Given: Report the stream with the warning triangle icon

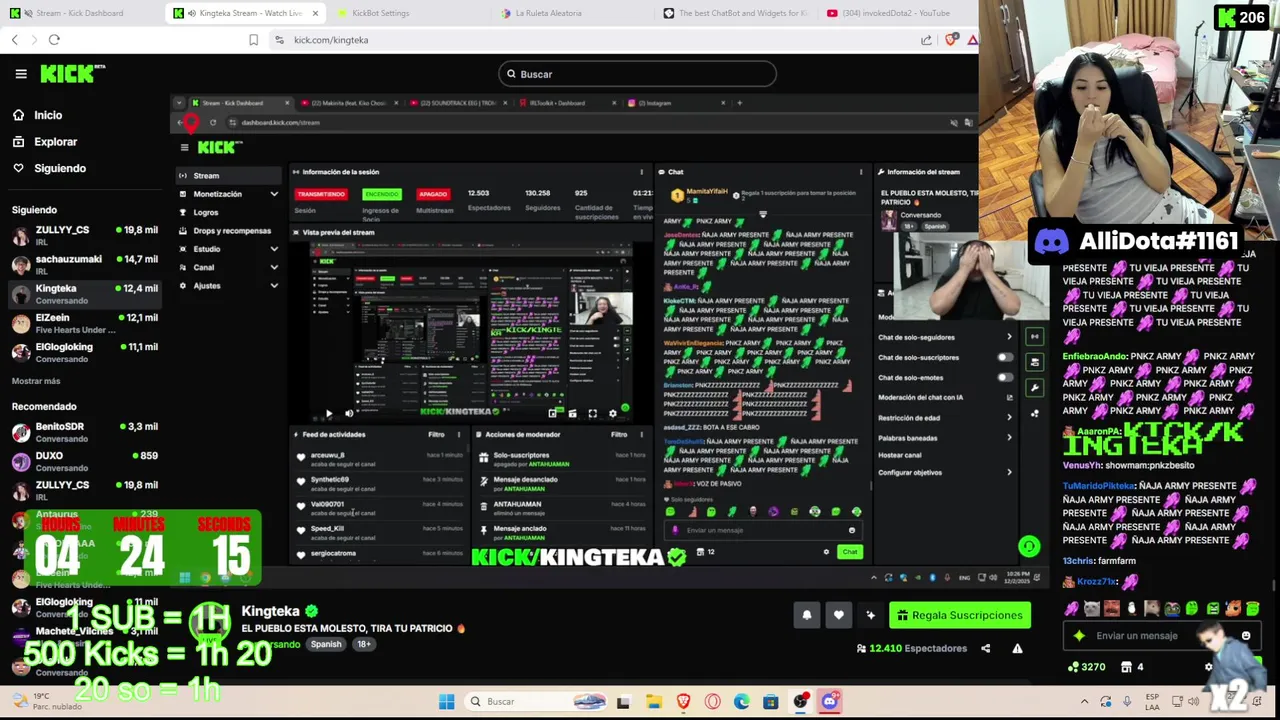Looking at the screenshot, I should (x=1017, y=648).
